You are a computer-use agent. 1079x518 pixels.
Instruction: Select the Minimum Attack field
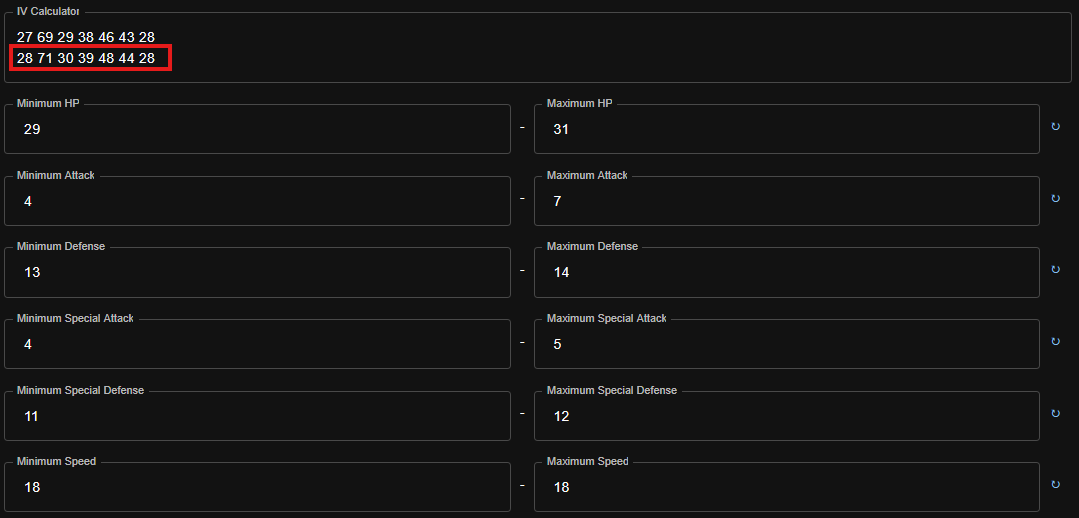pos(257,202)
